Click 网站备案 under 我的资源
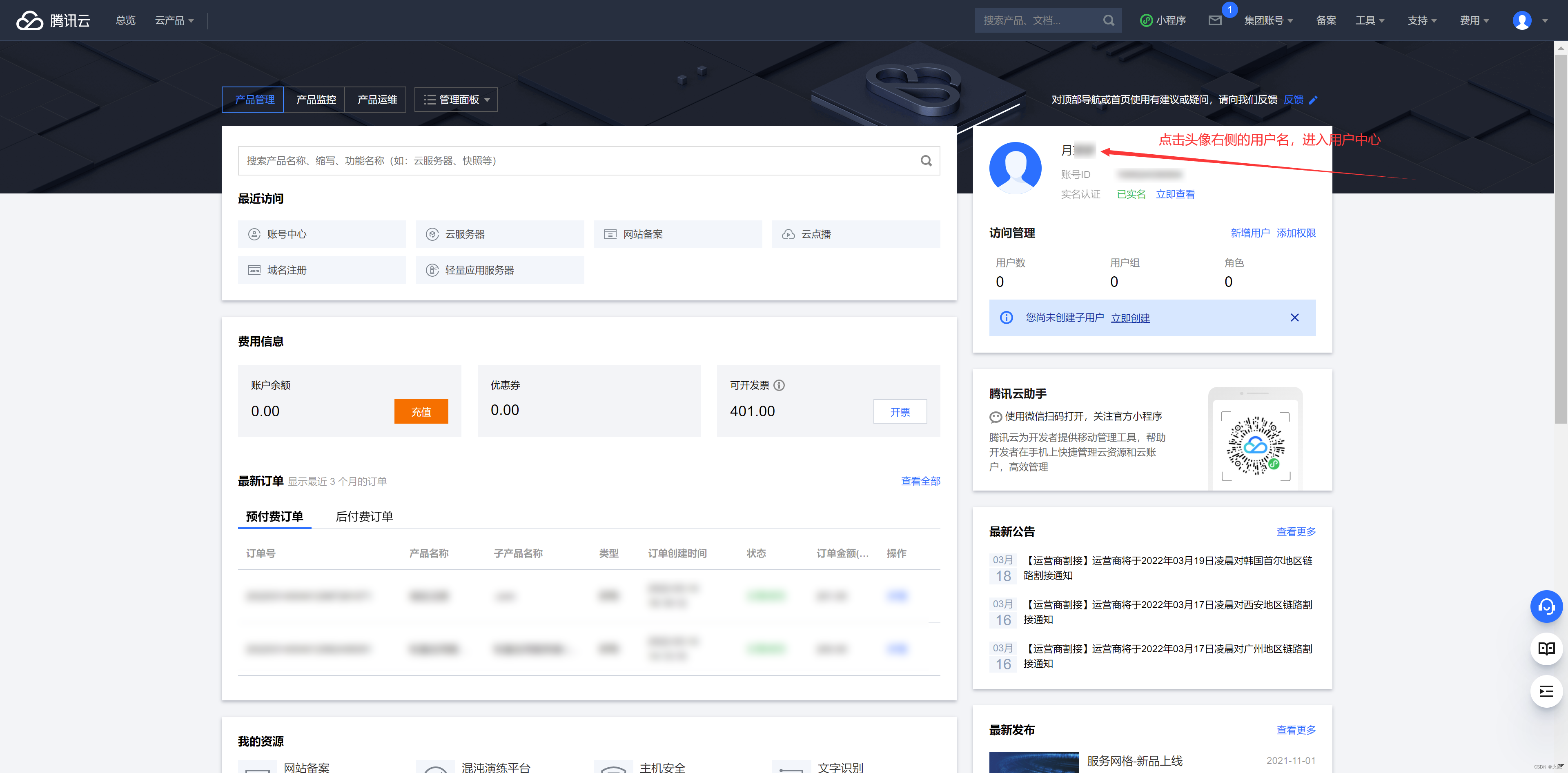 pos(307,768)
